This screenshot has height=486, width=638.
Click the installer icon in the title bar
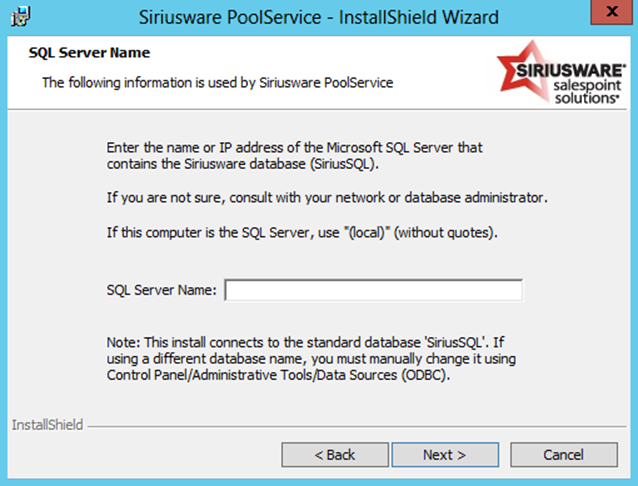[18, 16]
